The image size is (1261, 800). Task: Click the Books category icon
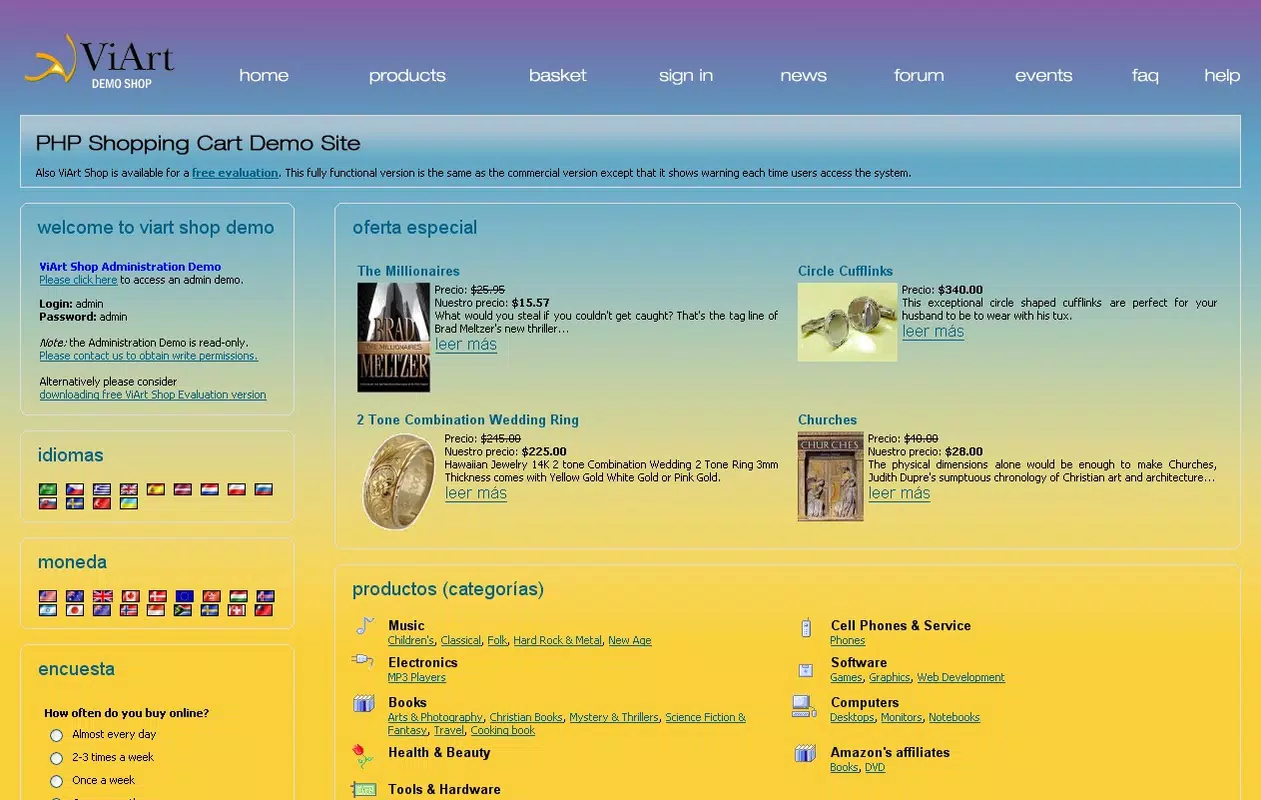click(363, 703)
